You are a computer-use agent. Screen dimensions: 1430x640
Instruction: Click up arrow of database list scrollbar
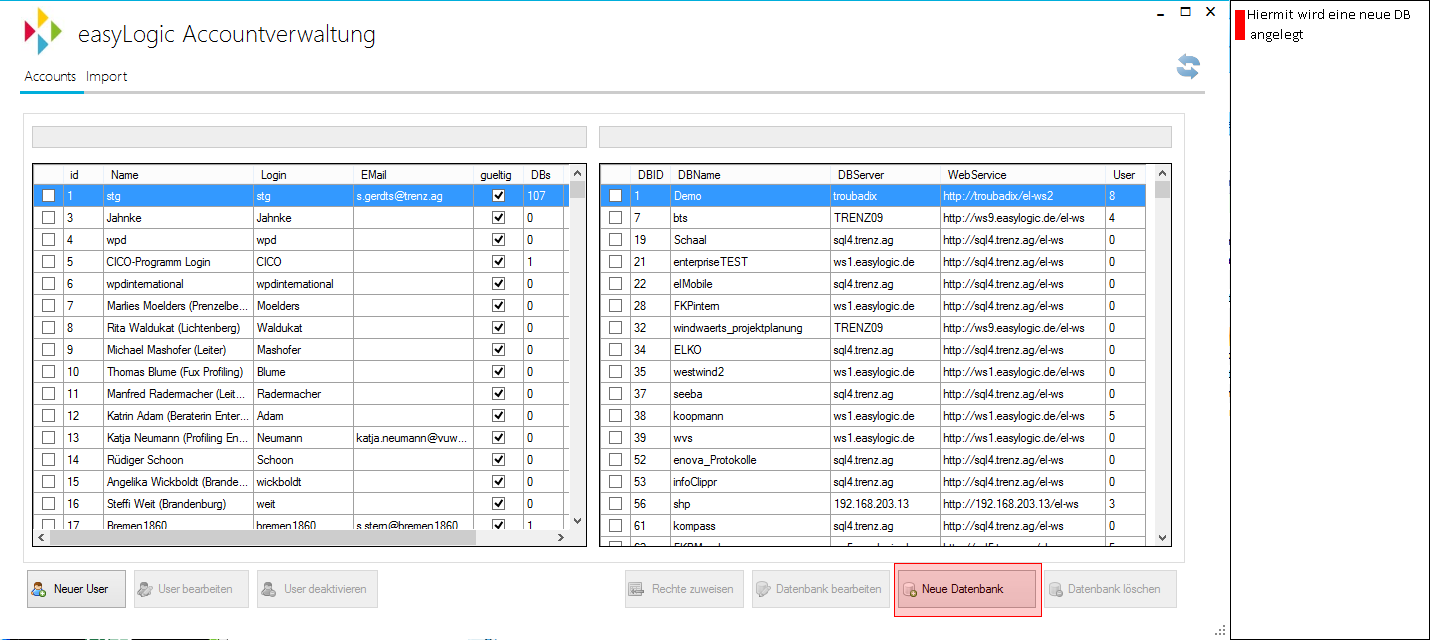(1162, 175)
